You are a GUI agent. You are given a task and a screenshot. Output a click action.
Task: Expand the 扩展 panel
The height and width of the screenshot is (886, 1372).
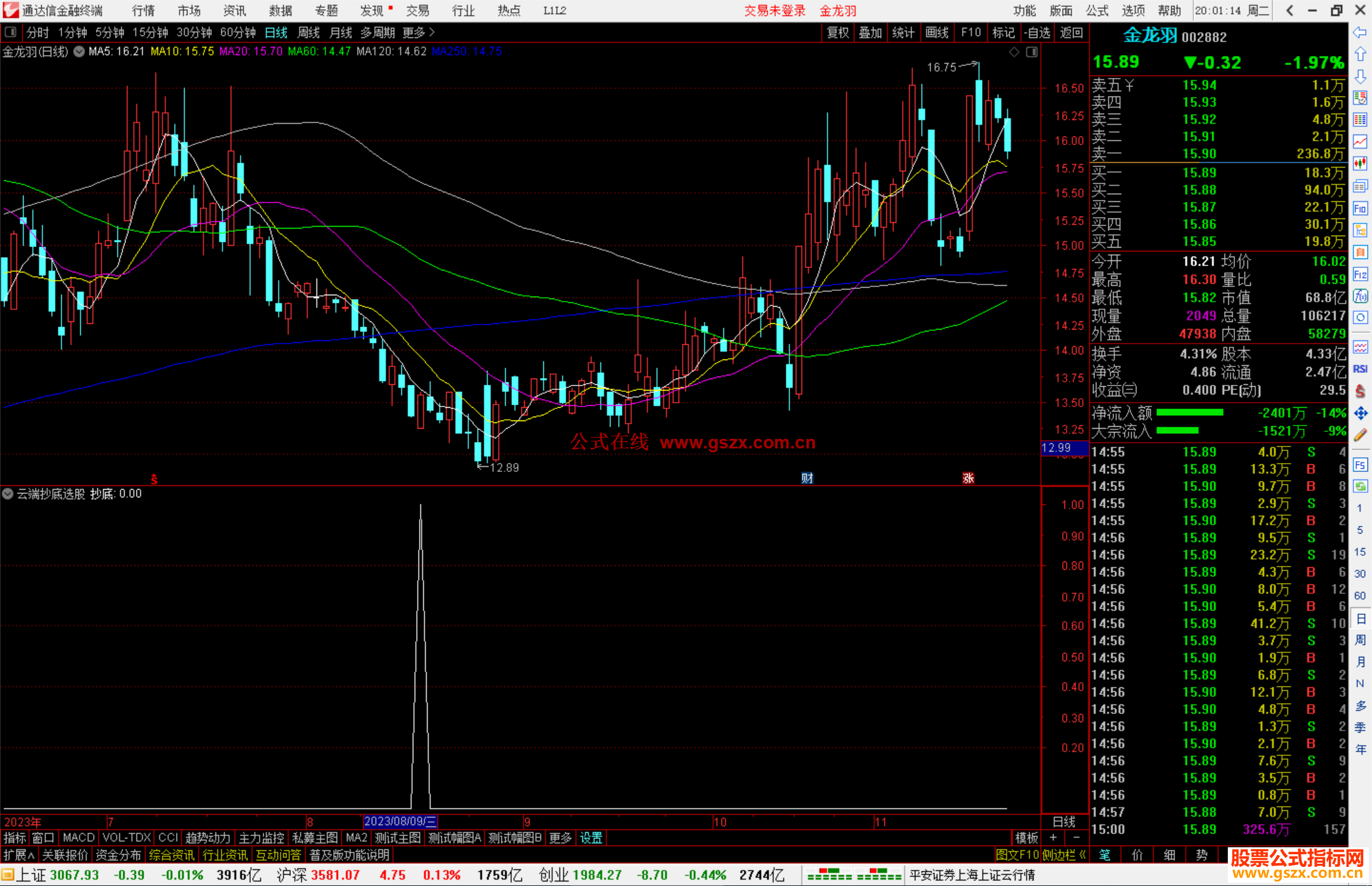pyautogui.click(x=19, y=855)
